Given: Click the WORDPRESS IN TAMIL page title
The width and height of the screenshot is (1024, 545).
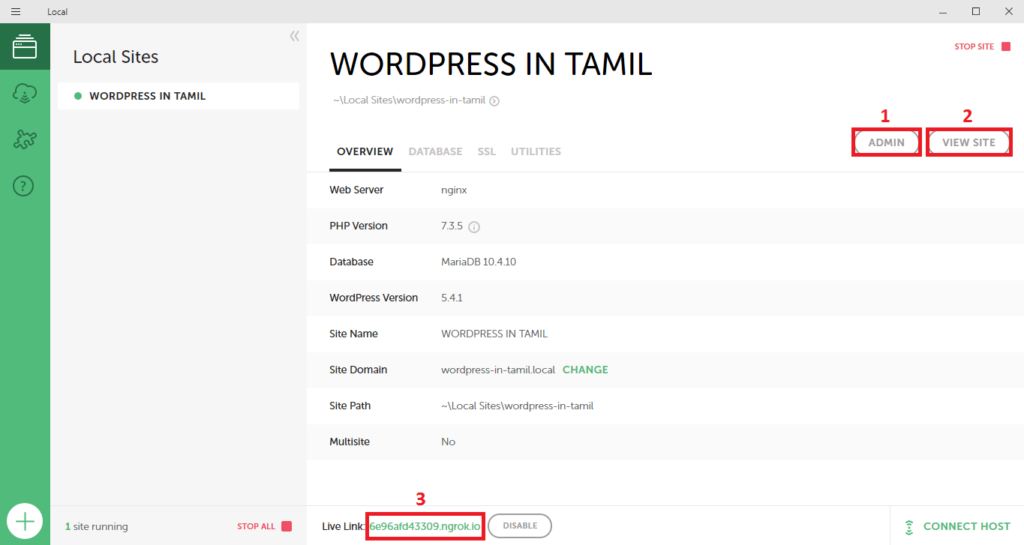Looking at the screenshot, I should (491, 64).
